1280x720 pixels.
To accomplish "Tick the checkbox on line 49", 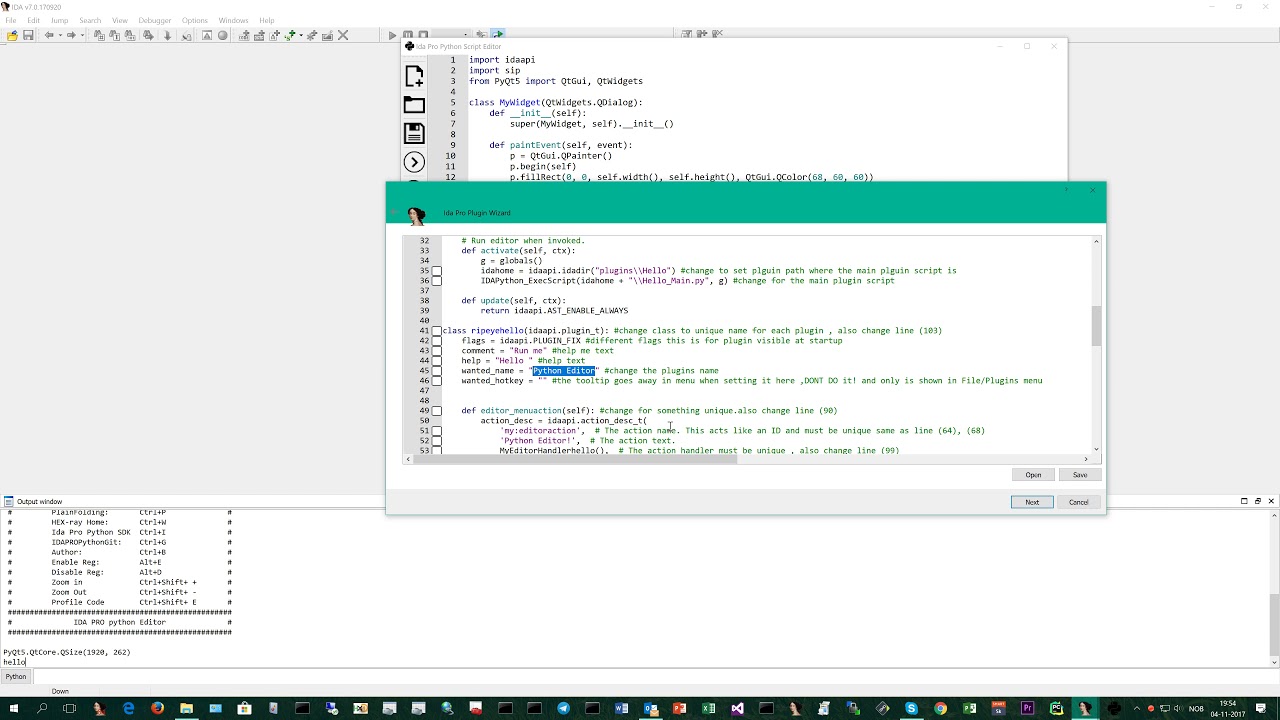I will (436, 411).
